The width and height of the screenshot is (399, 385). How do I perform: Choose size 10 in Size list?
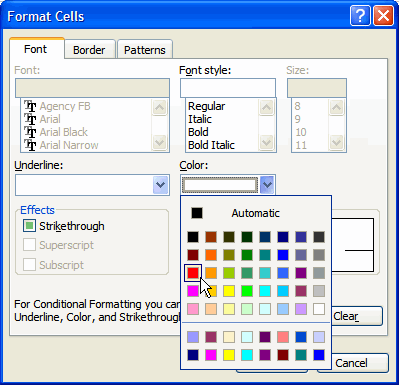point(301,132)
